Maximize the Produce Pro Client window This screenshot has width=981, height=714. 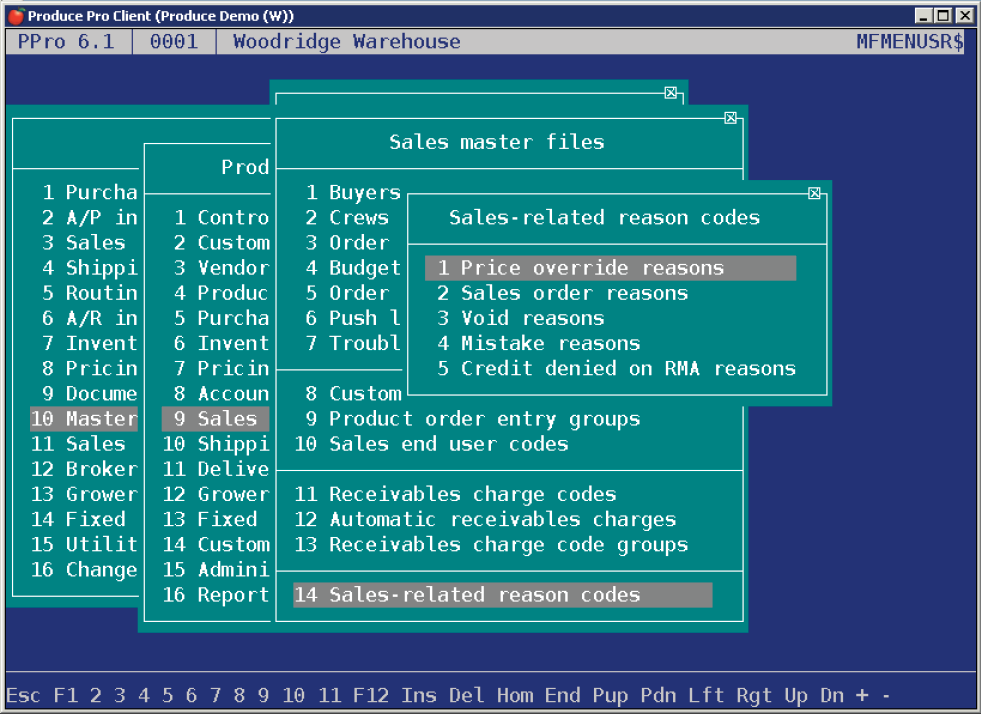(943, 16)
